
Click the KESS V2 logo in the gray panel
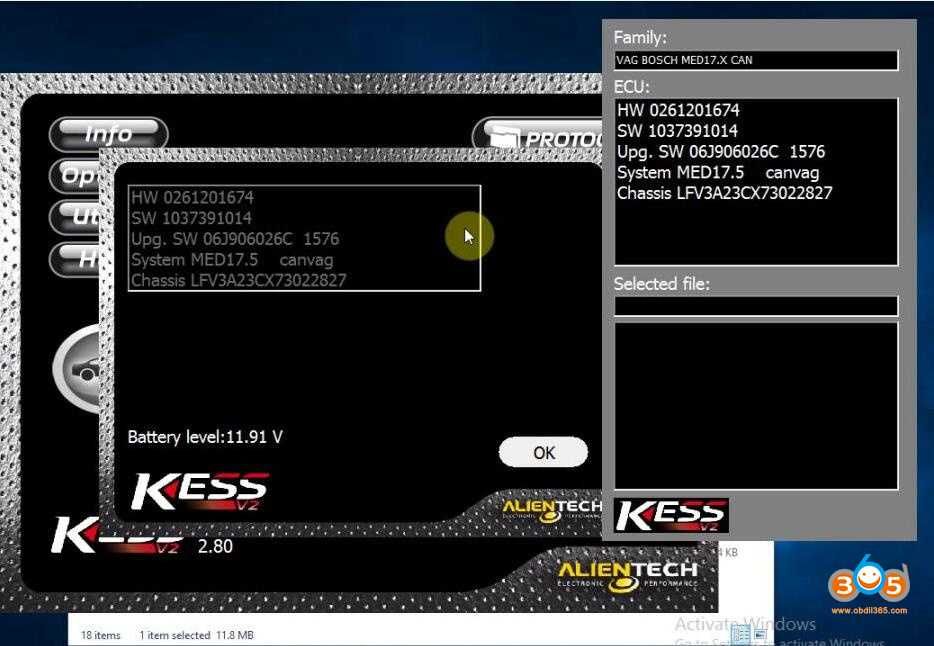tap(671, 516)
